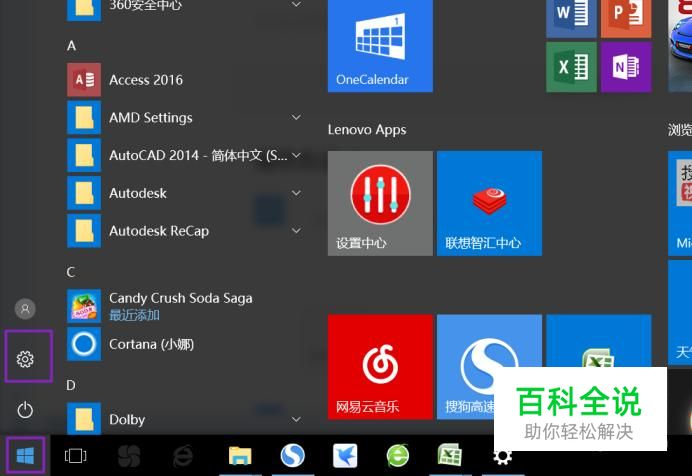Open File Explorer from the taskbar

tap(240, 455)
